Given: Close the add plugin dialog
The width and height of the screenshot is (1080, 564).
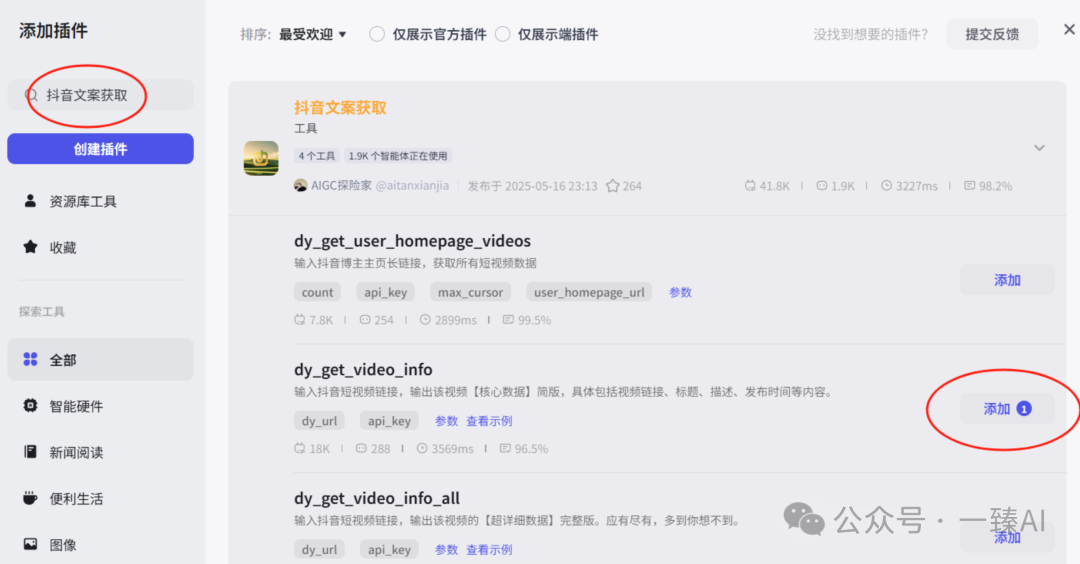Looking at the screenshot, I should point(1069,29).
